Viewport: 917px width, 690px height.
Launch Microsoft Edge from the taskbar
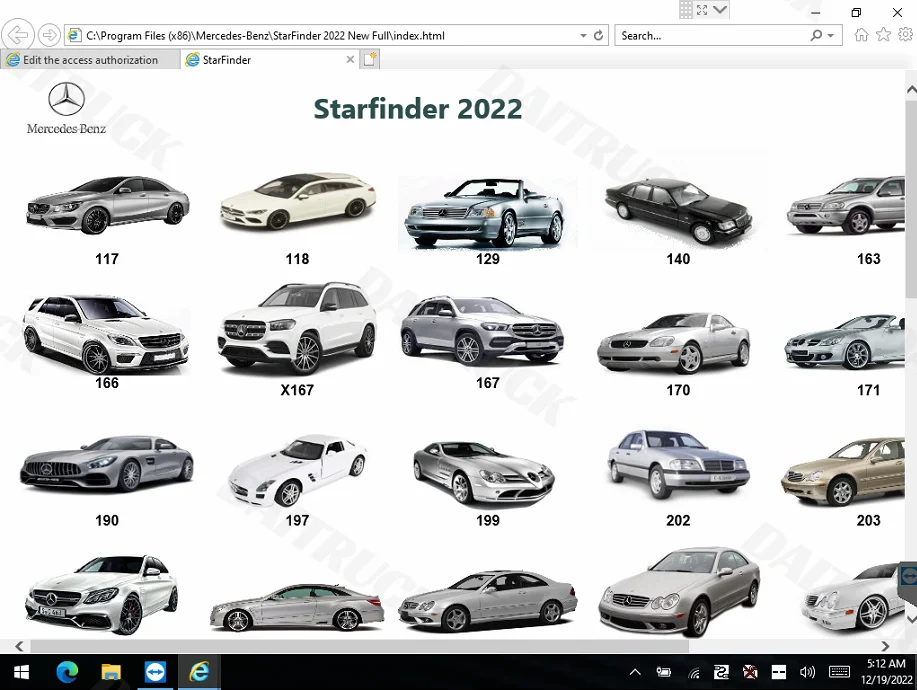pos(67,672)
